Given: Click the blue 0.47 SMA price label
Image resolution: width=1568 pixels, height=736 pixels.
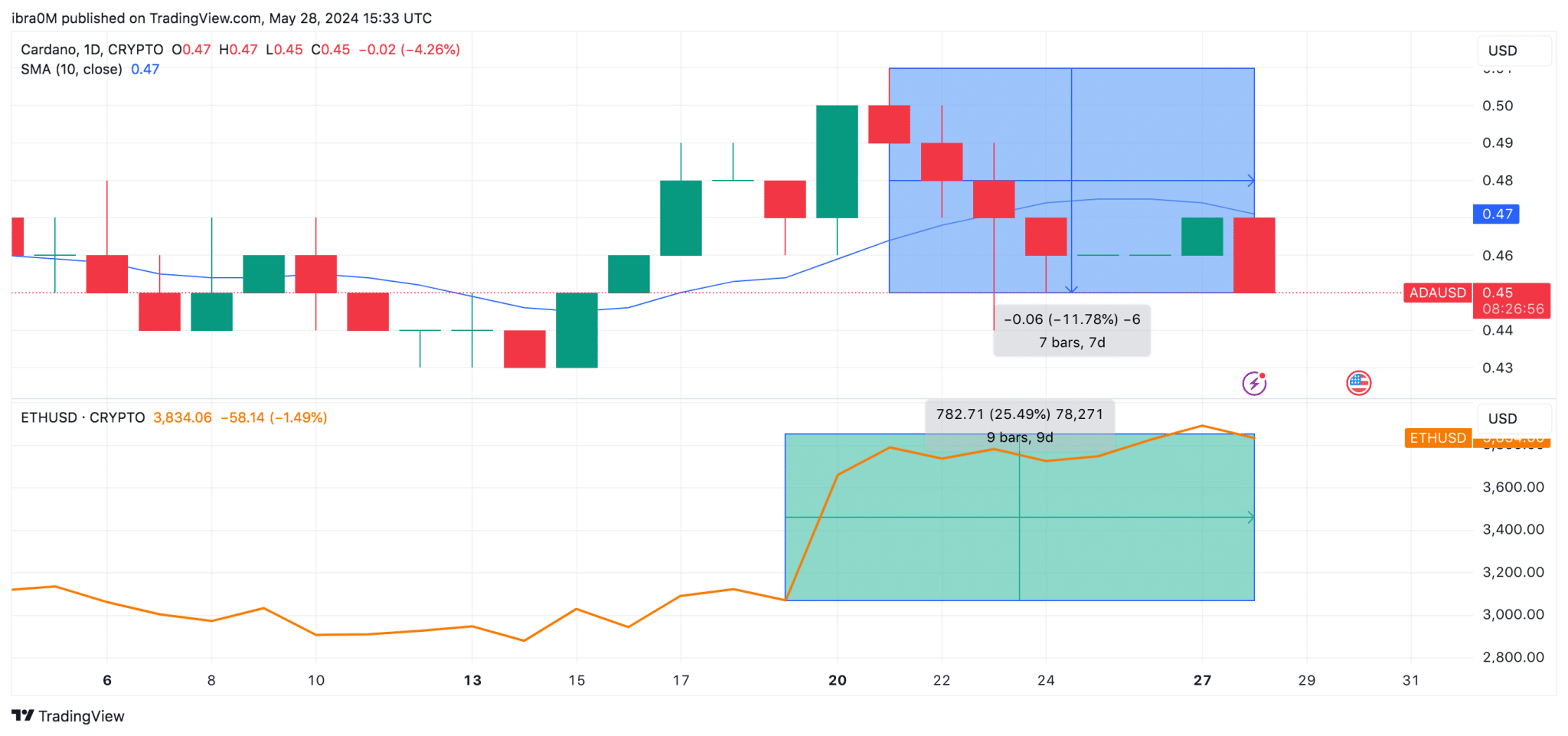Looking at the screenshot, I should tap(1496, 214).
